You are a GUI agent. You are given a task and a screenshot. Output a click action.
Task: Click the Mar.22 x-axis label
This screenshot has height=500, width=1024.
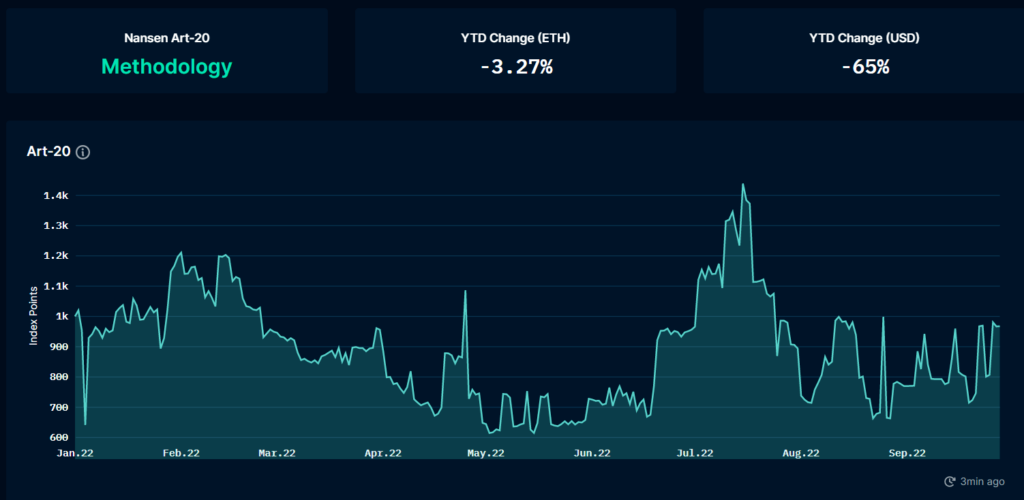[277, 453]
